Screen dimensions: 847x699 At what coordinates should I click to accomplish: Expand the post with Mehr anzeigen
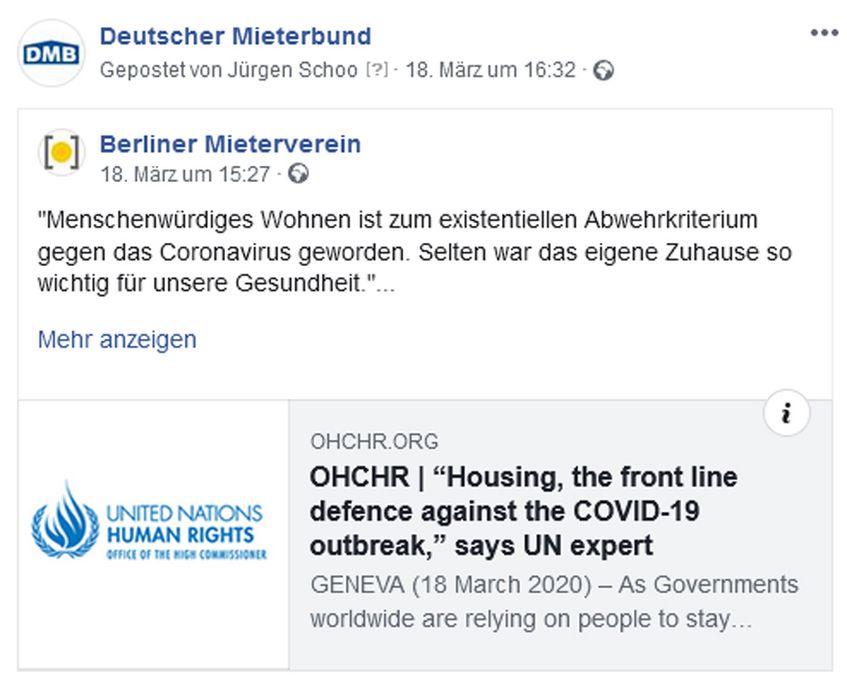click(x=117, y=339)
